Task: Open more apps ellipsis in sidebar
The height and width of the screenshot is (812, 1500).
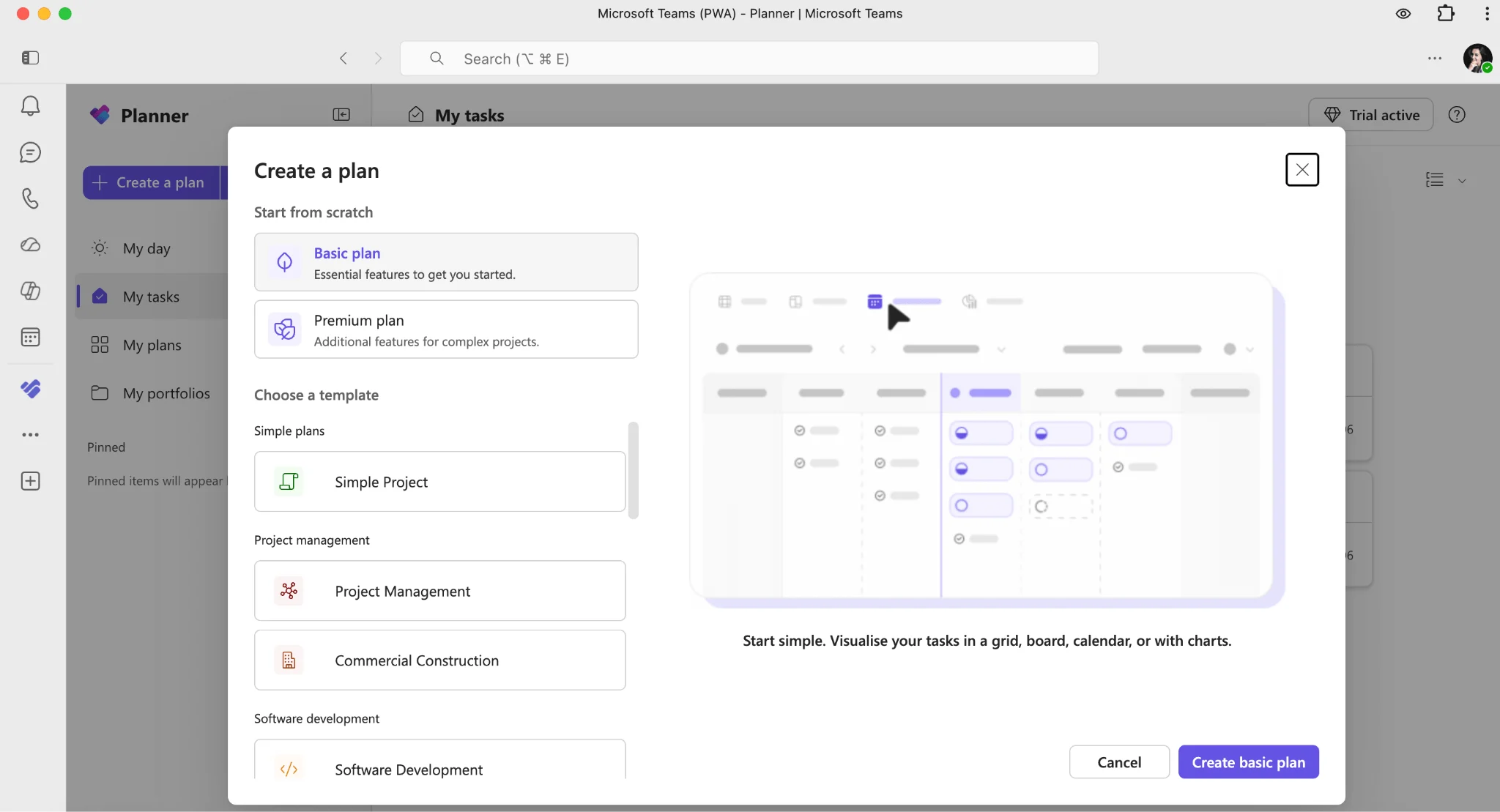Action: 30,435
